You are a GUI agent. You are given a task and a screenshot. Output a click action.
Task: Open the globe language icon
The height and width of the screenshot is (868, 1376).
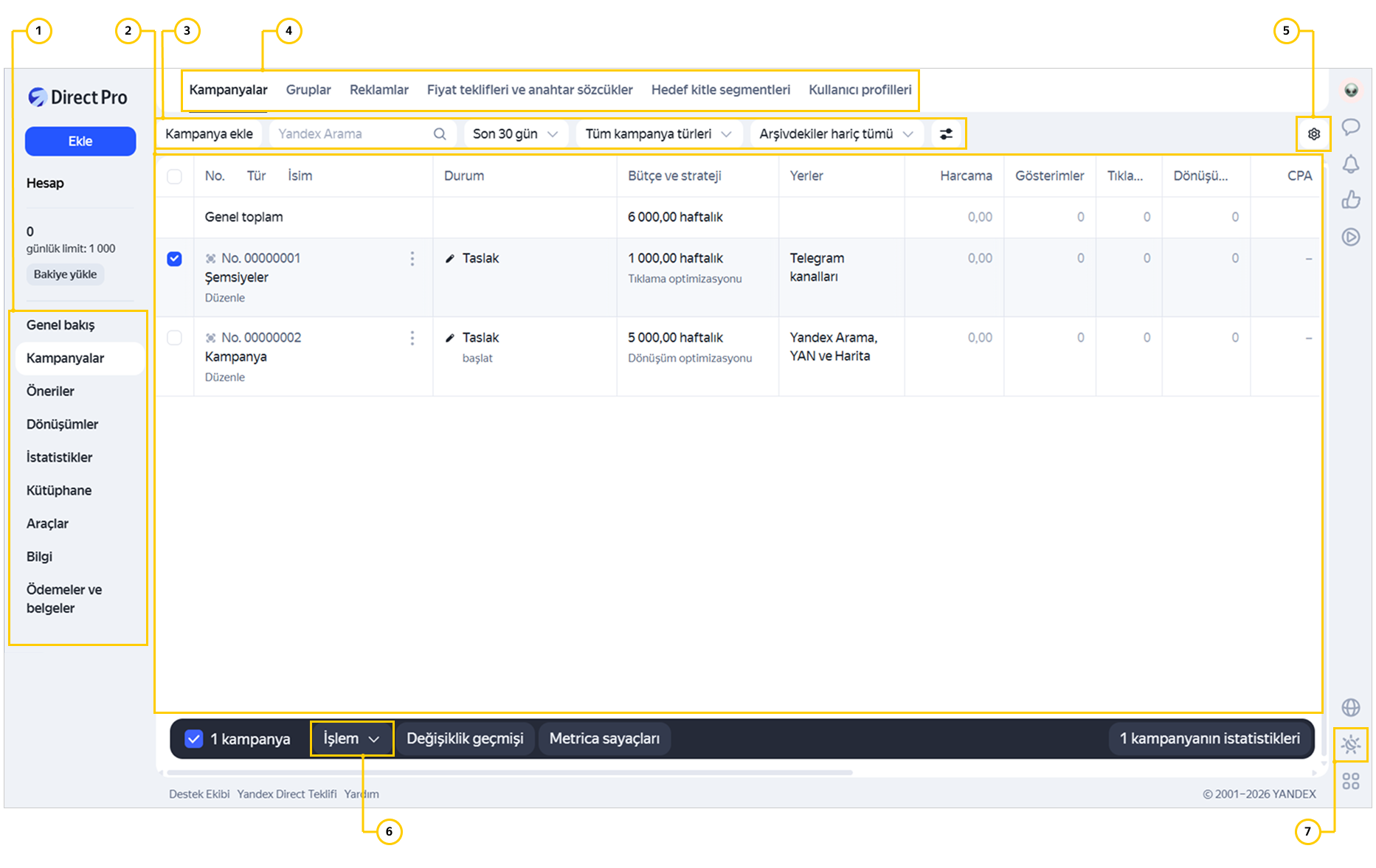pyautogui.click(x=1351, y=707)
